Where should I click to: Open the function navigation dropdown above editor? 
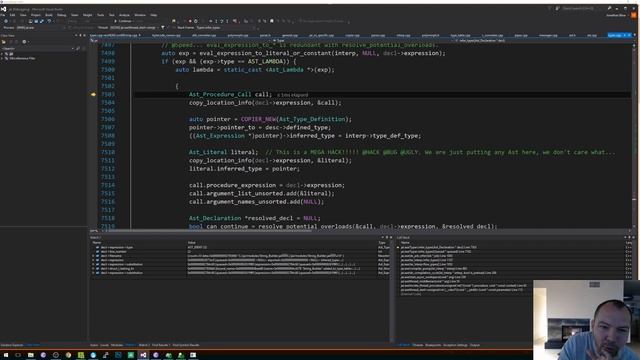(543, 40)
